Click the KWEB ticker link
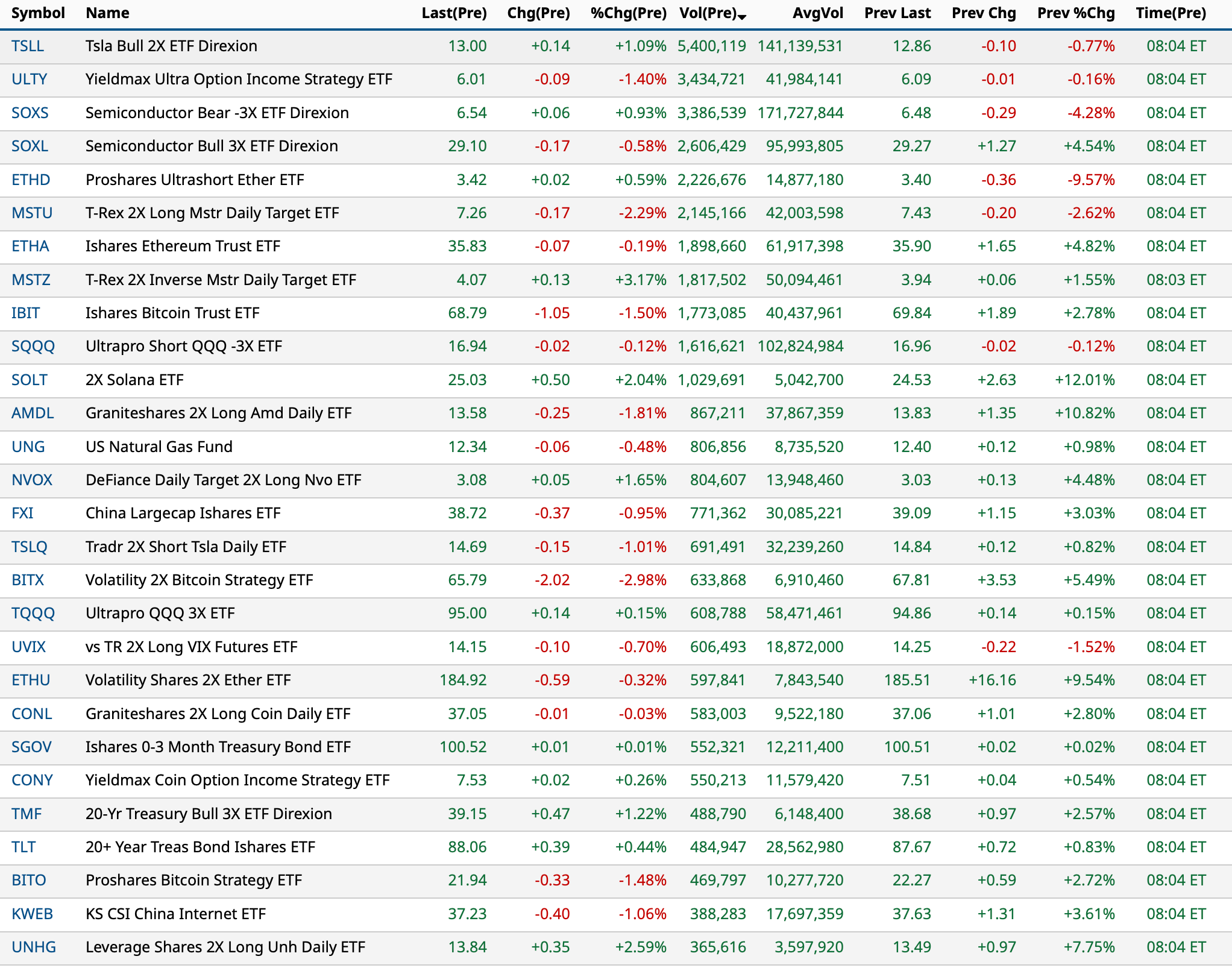The image size is (1232, 968). tap(33, 914)
